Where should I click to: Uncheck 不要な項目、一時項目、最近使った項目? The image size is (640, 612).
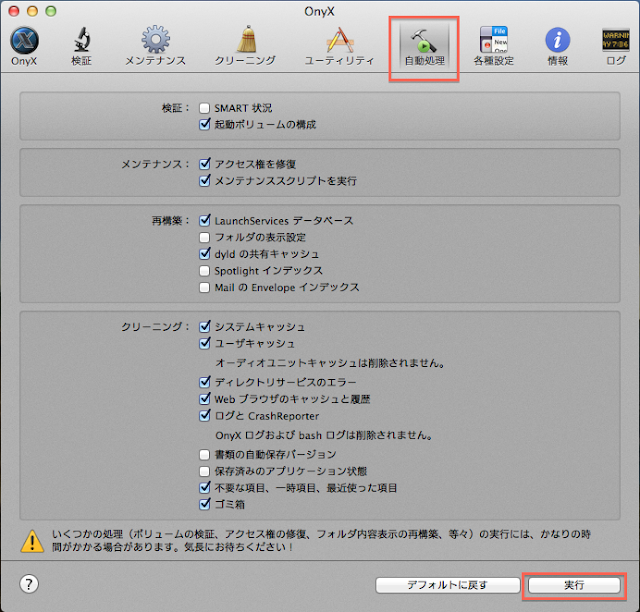point(204,487)
